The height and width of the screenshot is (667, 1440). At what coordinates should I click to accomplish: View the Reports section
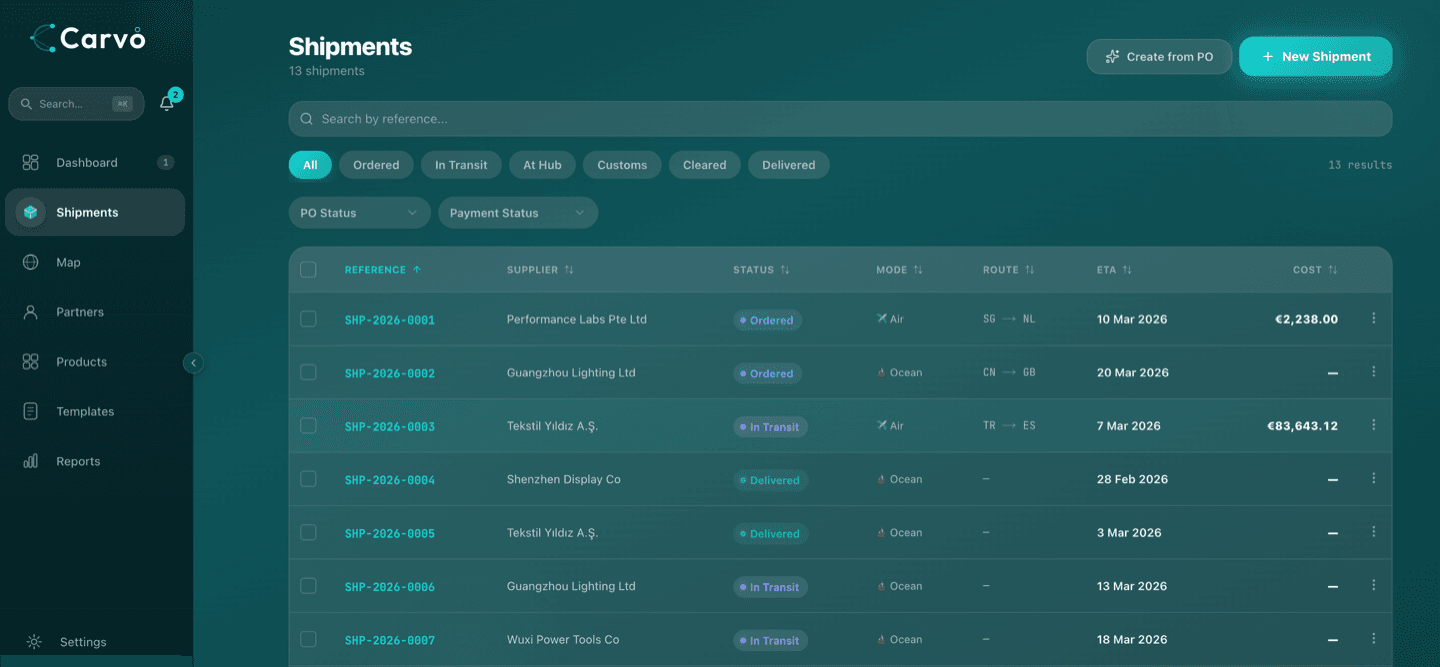[x=79, y=461]
